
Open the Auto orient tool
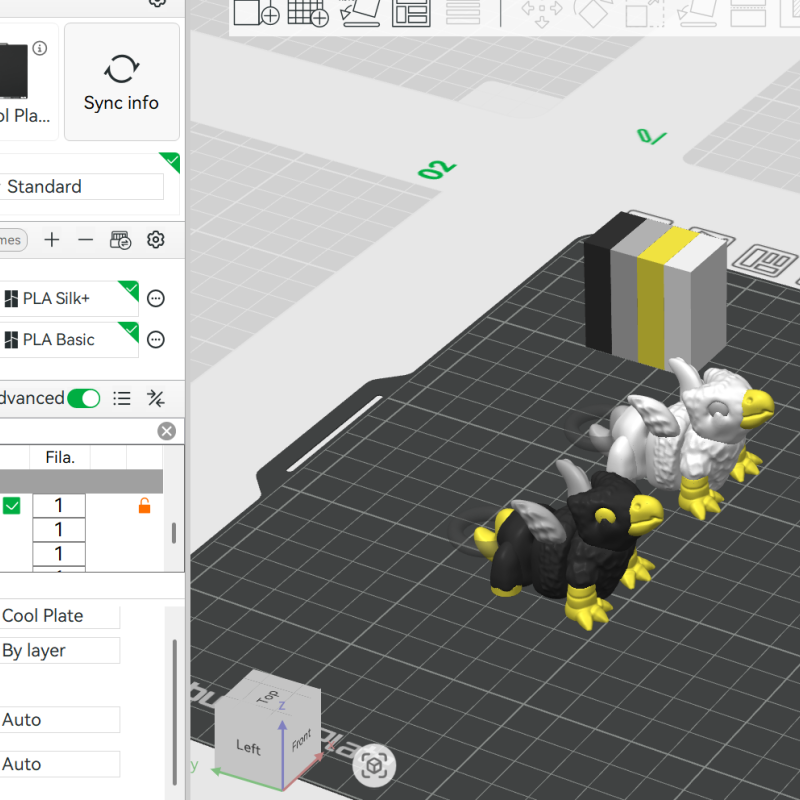pos(361,13)
